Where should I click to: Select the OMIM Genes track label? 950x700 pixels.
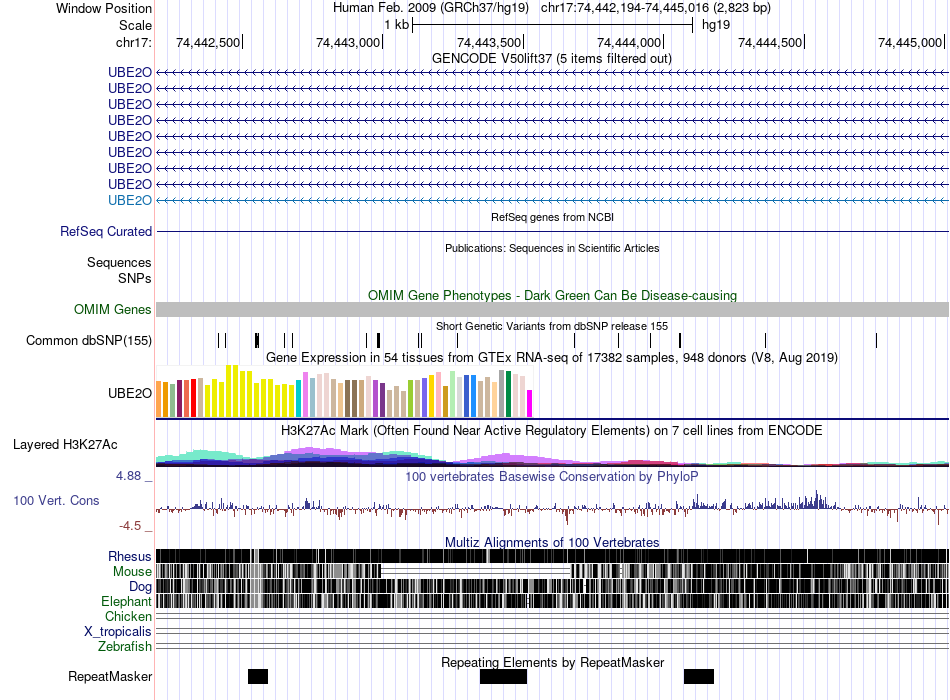(x=113, y=310)
